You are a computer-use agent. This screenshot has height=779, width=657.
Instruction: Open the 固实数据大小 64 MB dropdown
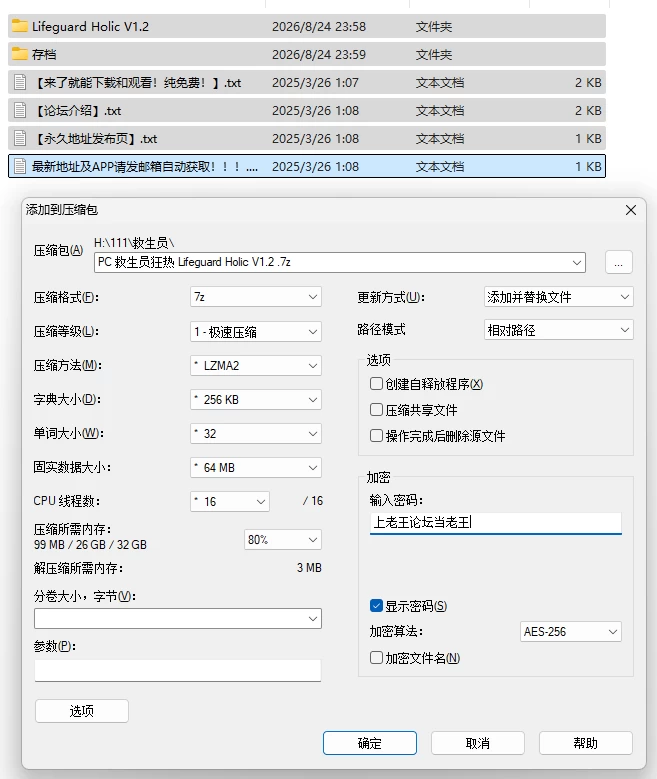pos(255,467)
